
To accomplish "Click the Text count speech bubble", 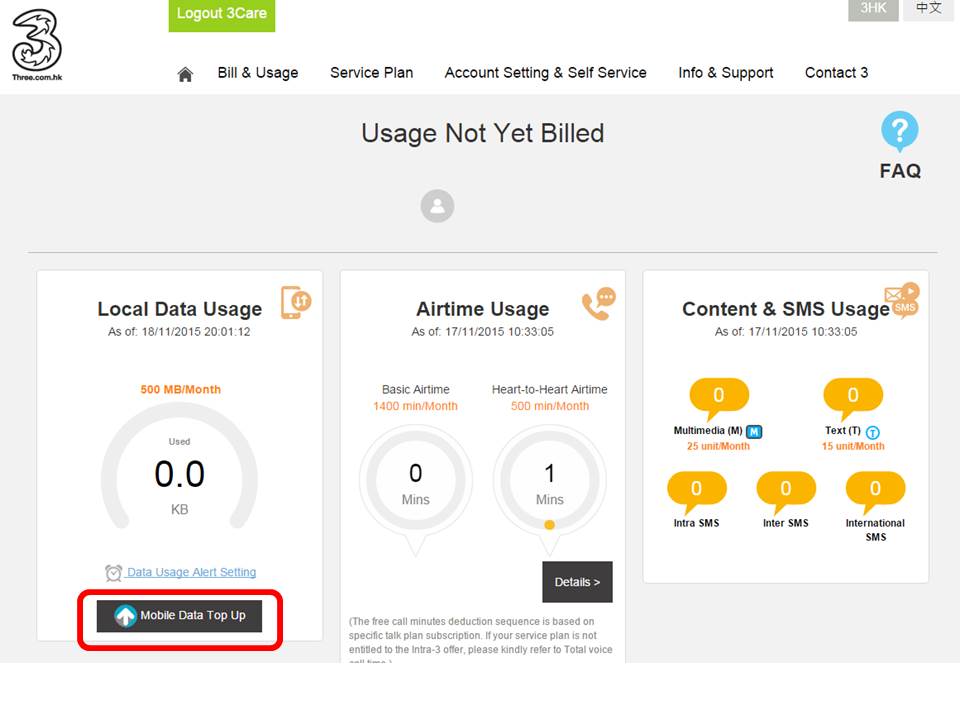I will 853,398.
